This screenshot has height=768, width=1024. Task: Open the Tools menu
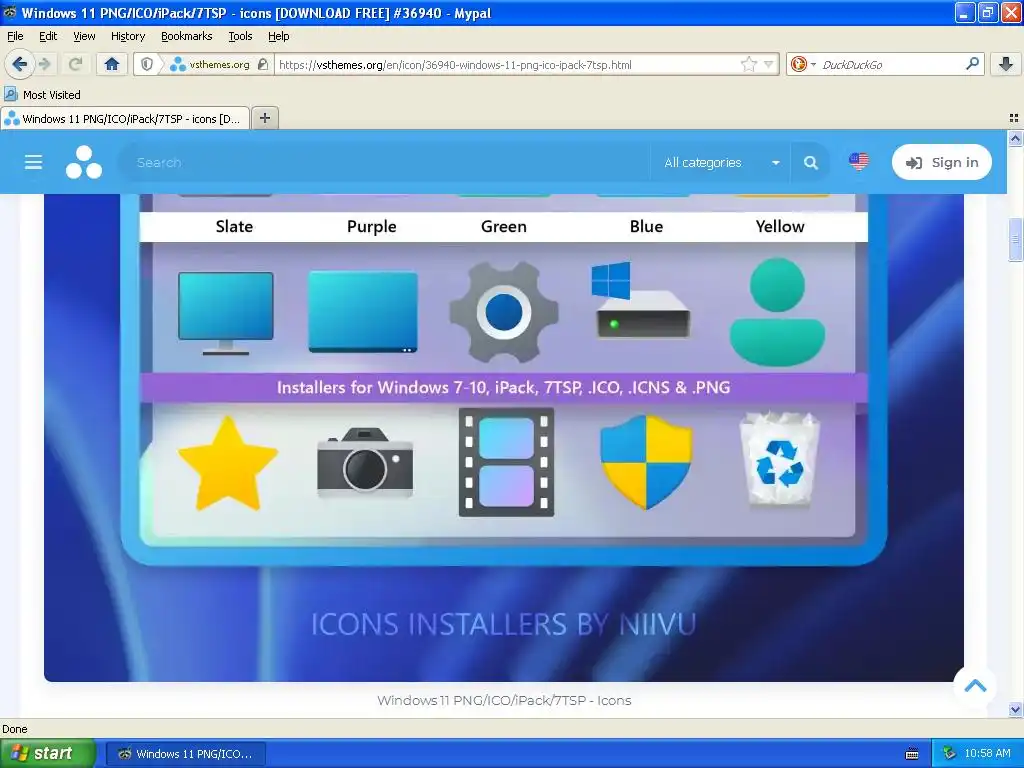240,36
